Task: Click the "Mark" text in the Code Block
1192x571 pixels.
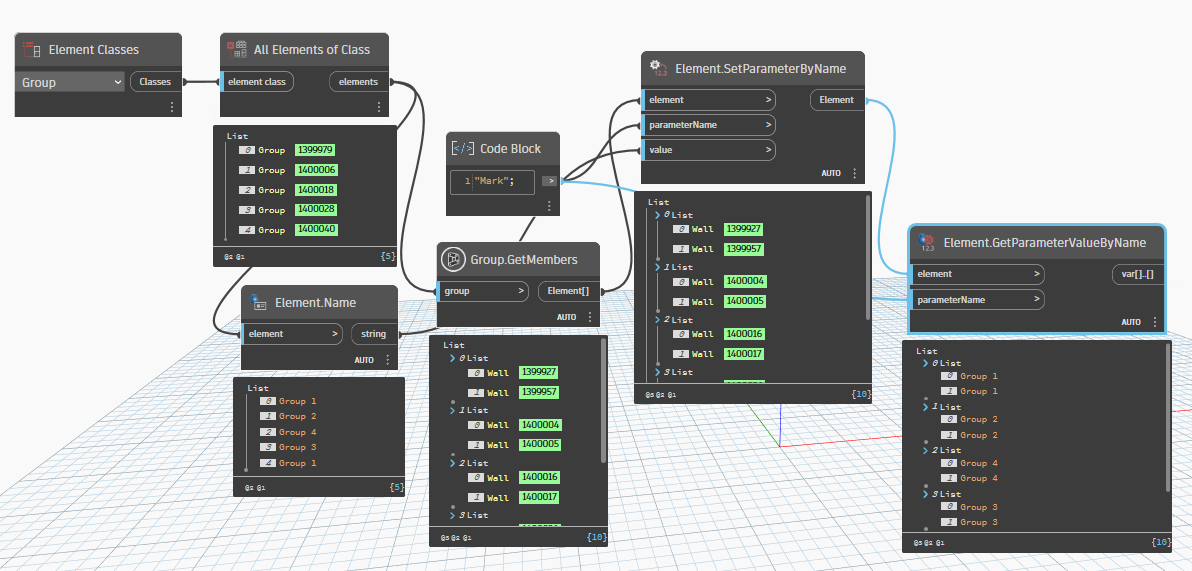Action: [494, 181]
